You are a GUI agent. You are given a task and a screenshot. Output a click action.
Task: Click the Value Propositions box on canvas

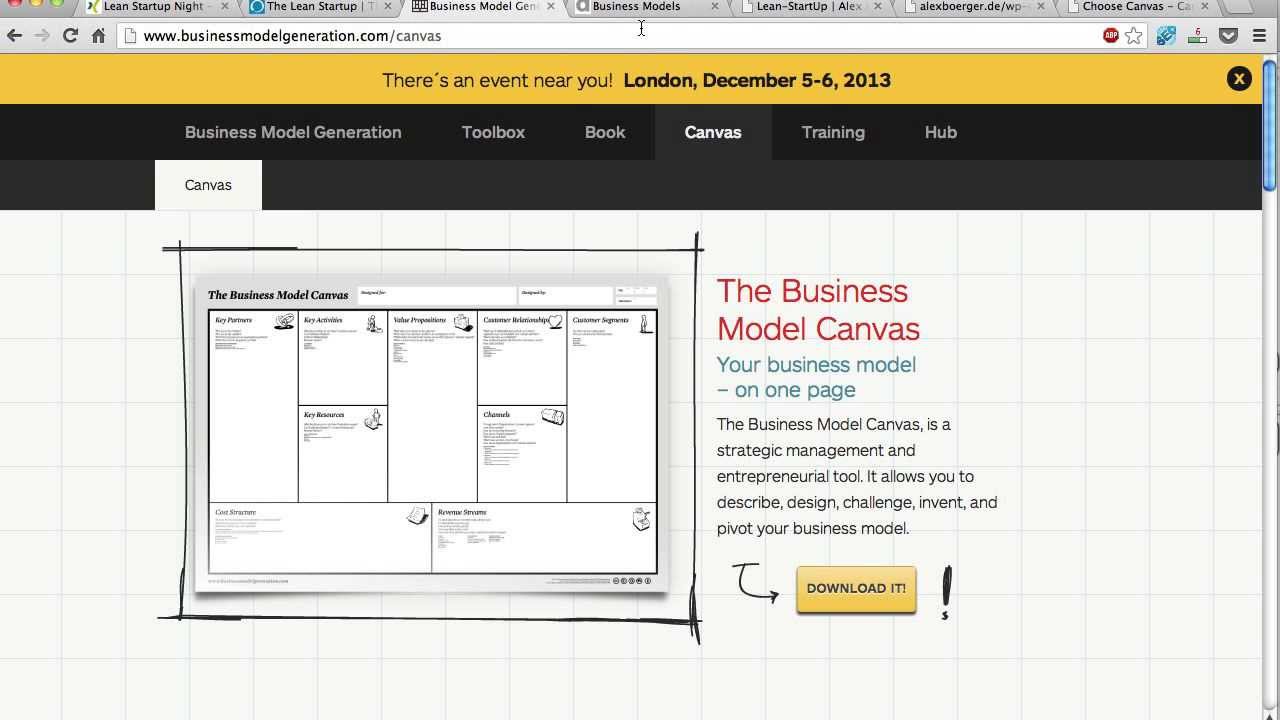point(432,406)
